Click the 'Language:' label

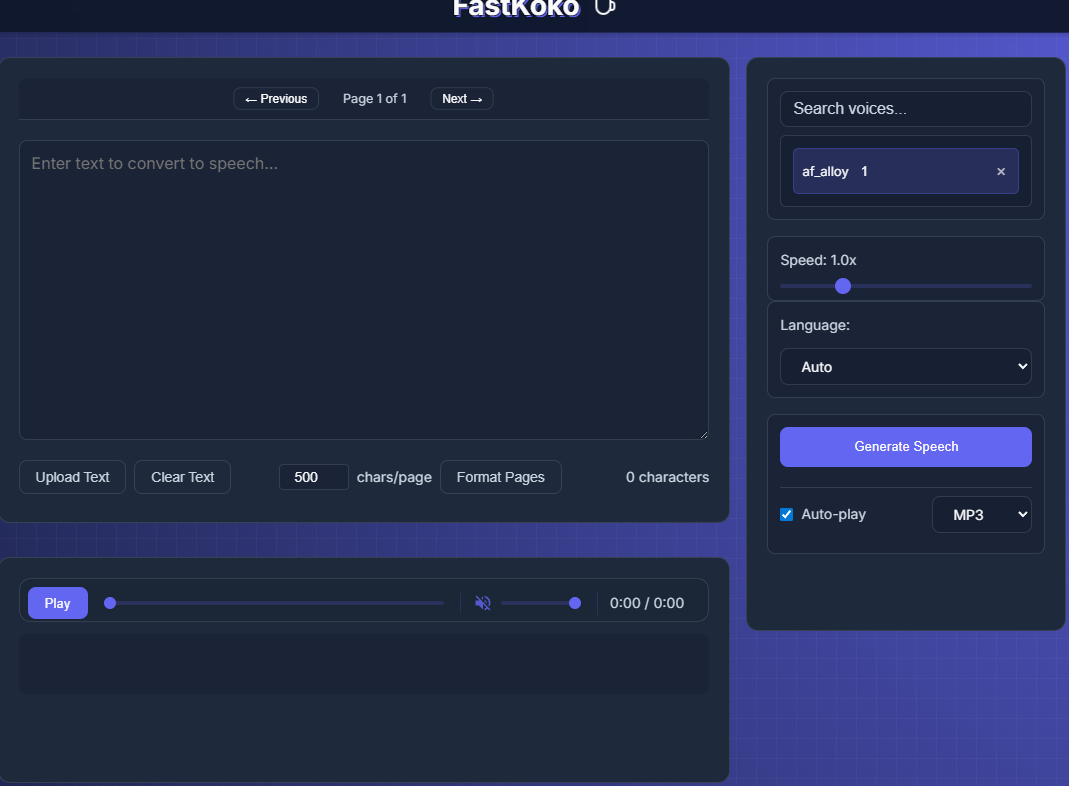point(815,325)
